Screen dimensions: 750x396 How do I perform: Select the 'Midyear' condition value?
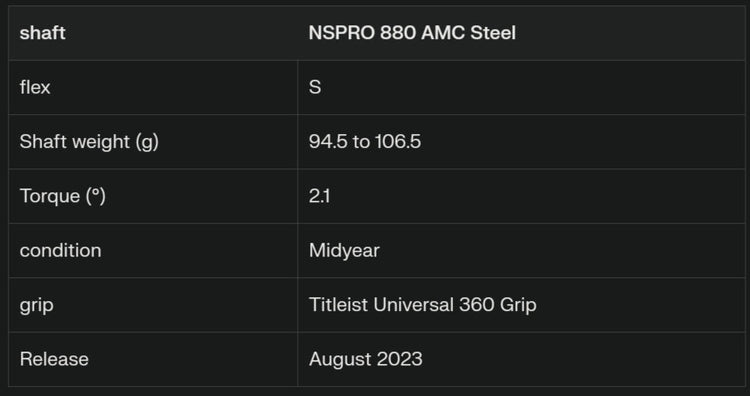click(x=344, y=251)
